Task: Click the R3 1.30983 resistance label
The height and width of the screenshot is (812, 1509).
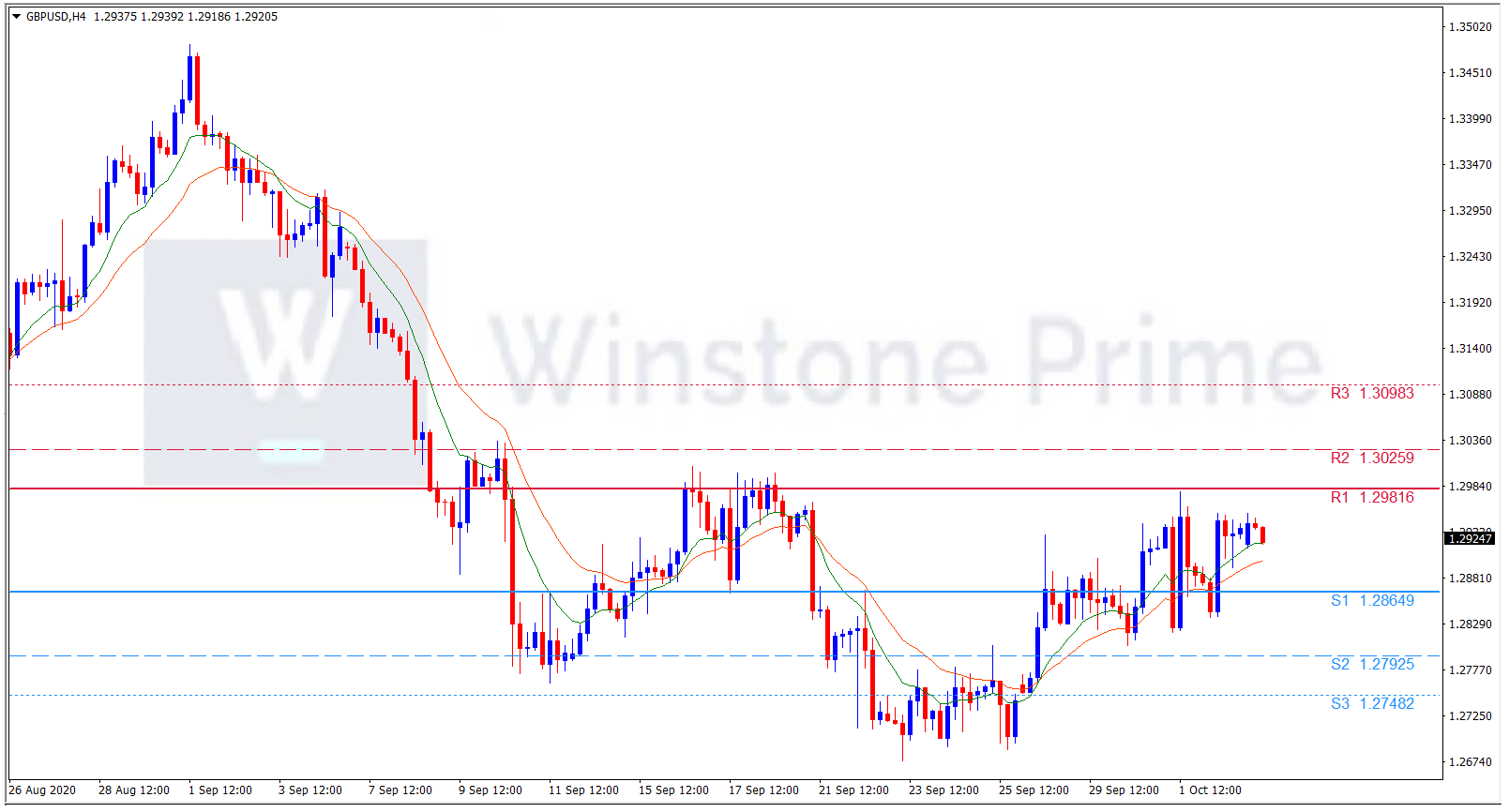Action: pos(1371,394)
